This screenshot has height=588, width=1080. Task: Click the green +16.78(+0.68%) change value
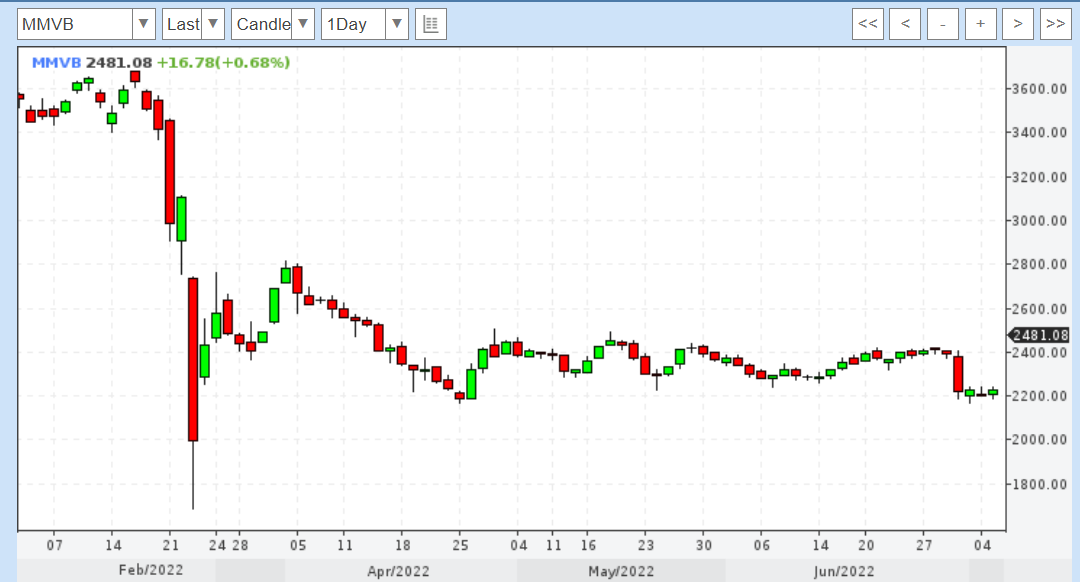(x=223, y=63)
